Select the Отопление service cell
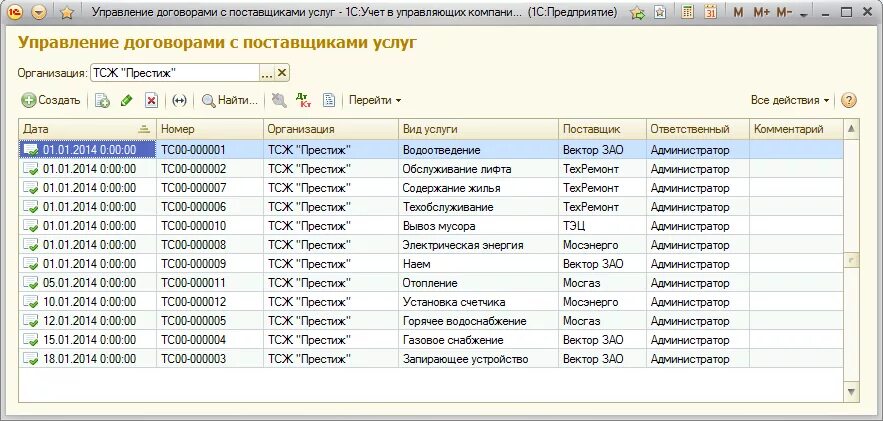Image resolution: width=883 pixels, height=421 pixels. 478,283
